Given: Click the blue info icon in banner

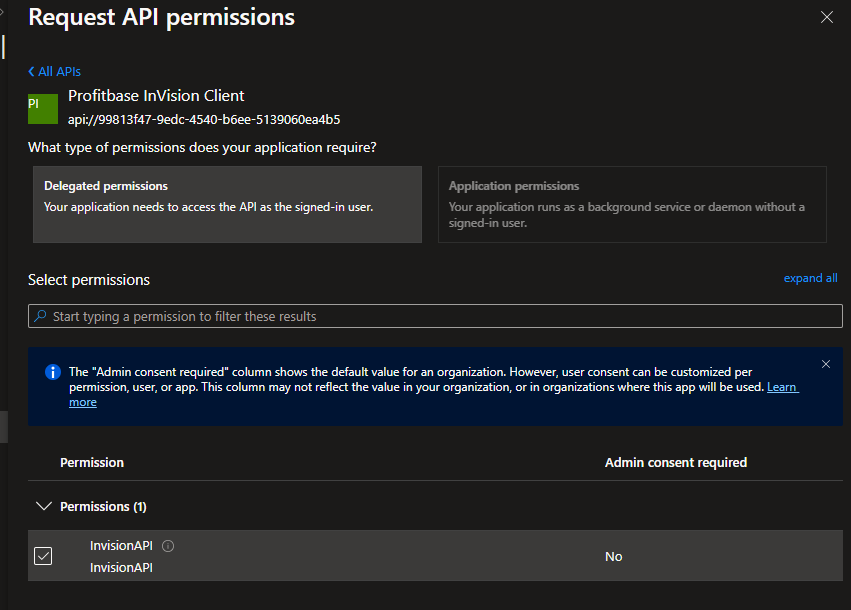Looking at the screenshot, I should click(x=53, y=372).
